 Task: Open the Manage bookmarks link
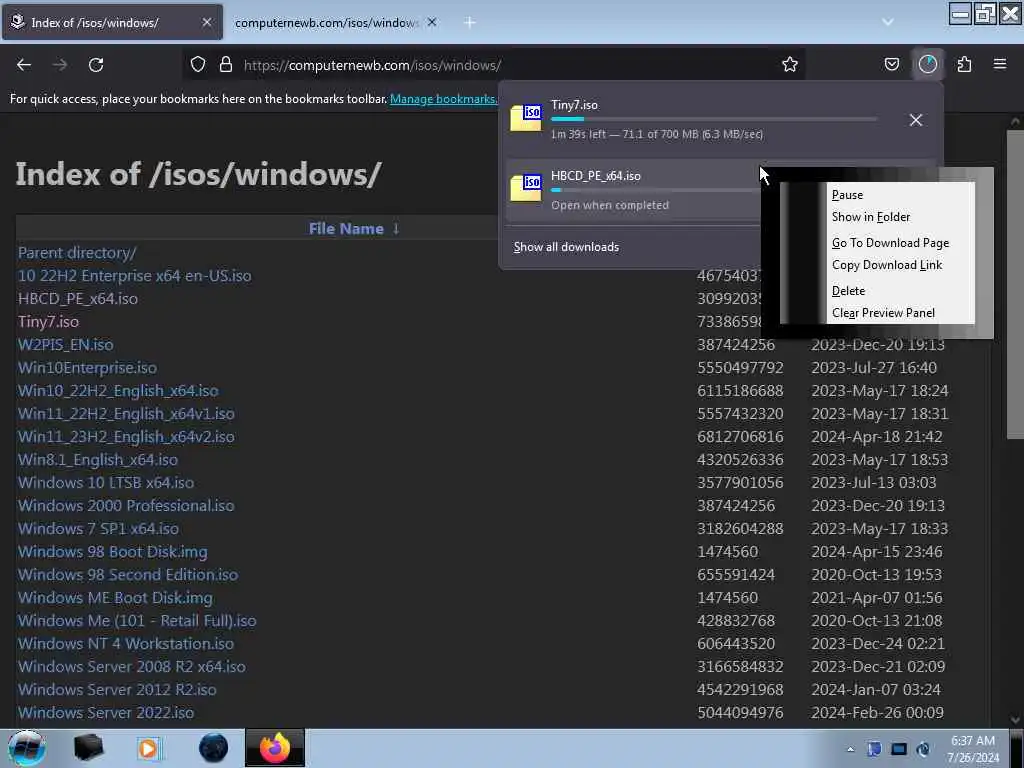coord(443,99)
